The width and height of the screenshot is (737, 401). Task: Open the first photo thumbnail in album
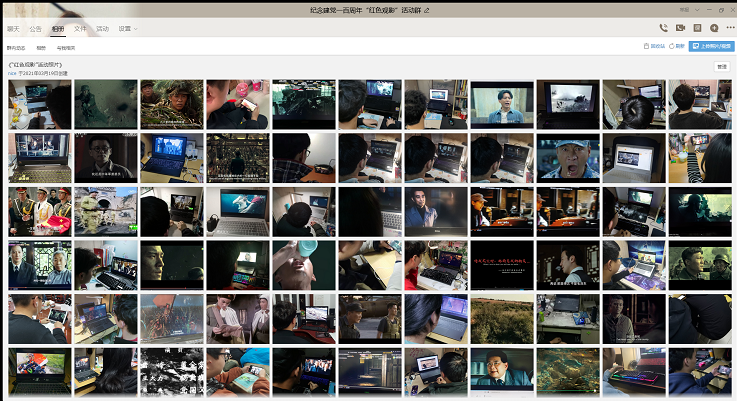tap(39, 104)
